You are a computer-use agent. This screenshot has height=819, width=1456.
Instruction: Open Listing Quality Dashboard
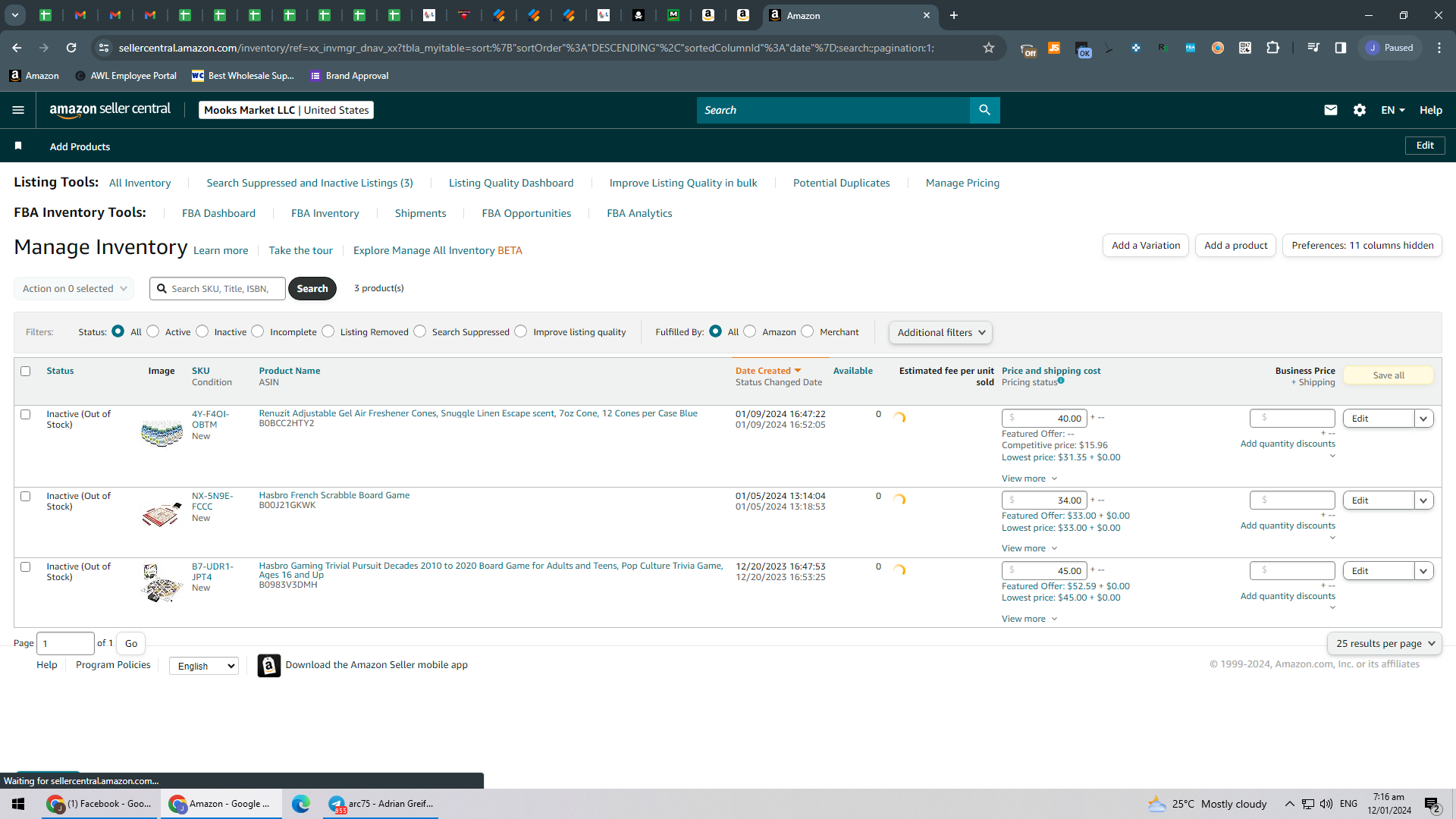click(x=511, y=183)
